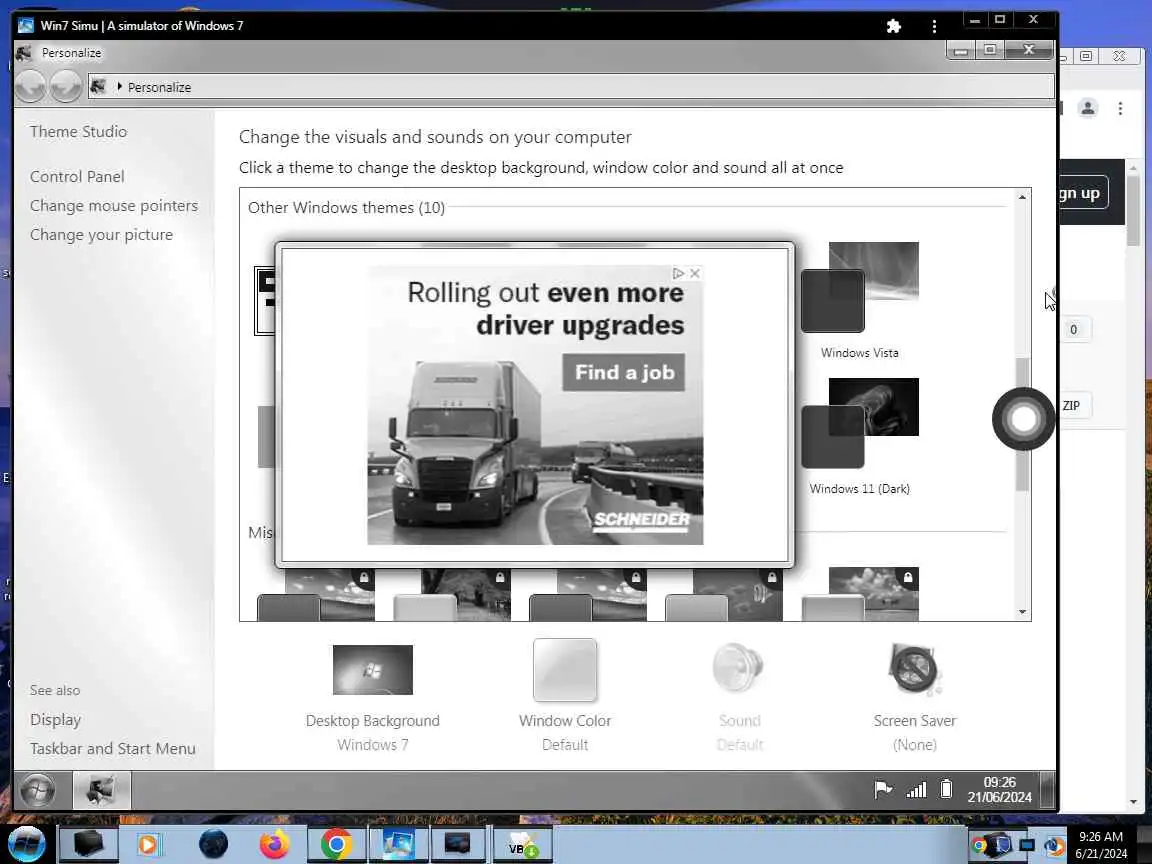
Task: Select the Windows 11 (Dark) theme
Action: coord(860,436)
